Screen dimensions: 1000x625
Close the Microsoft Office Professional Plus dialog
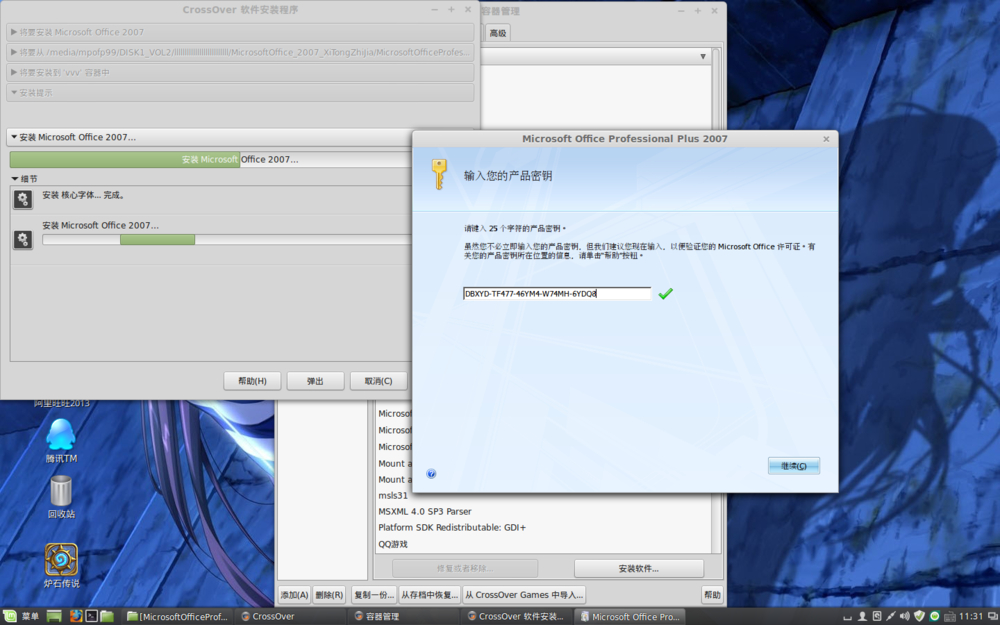coord(826,138)
